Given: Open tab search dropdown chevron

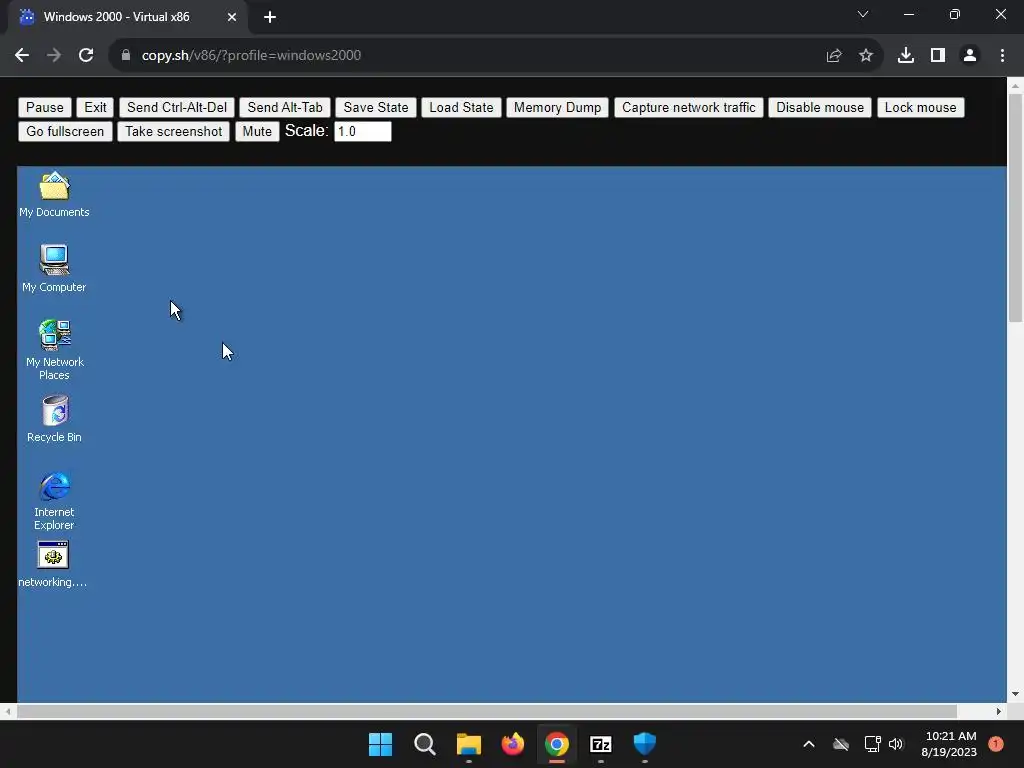Looking at the screenshot, I should point(863,14).
